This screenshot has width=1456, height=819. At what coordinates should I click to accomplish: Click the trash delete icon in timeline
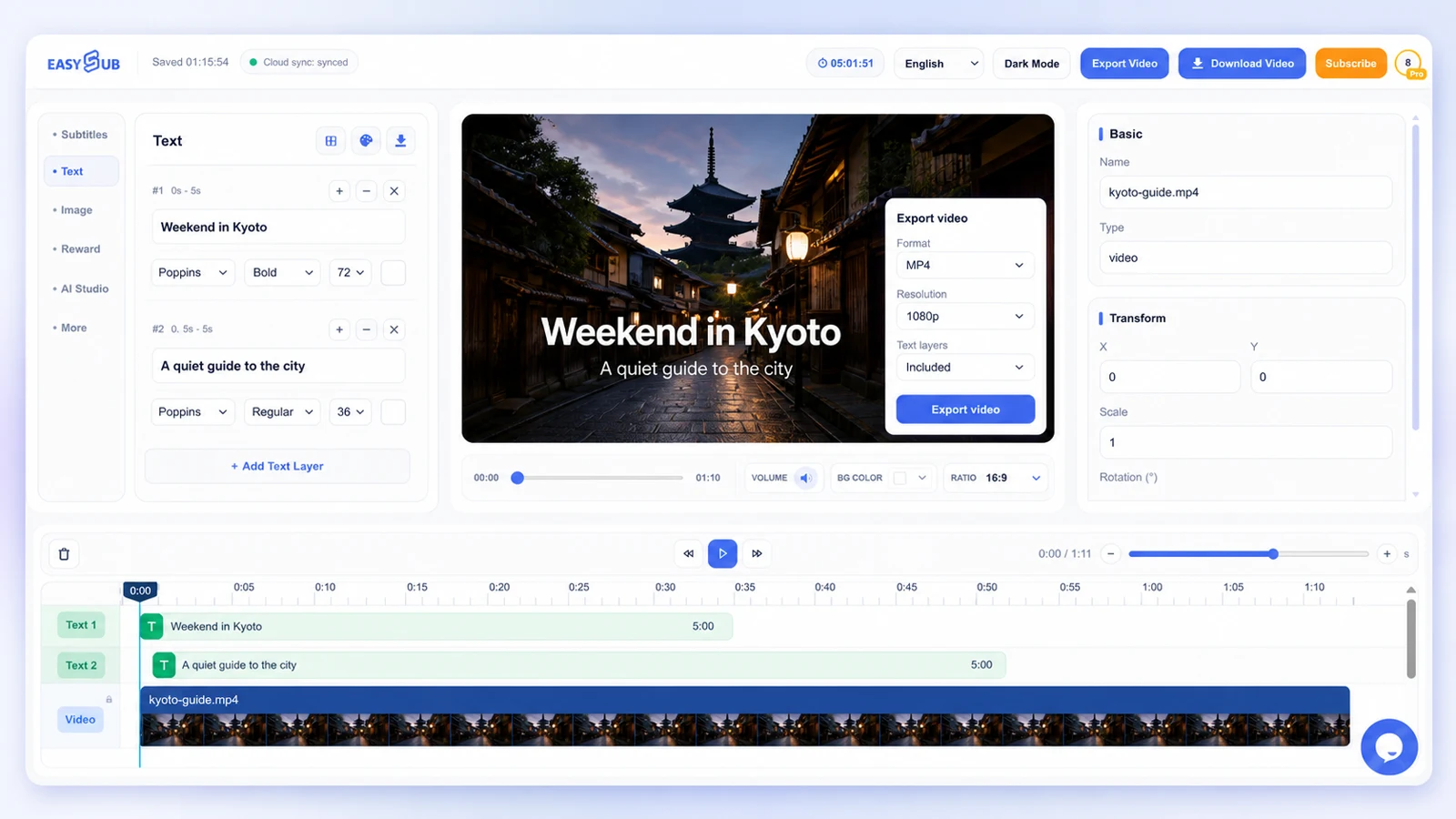64,554
